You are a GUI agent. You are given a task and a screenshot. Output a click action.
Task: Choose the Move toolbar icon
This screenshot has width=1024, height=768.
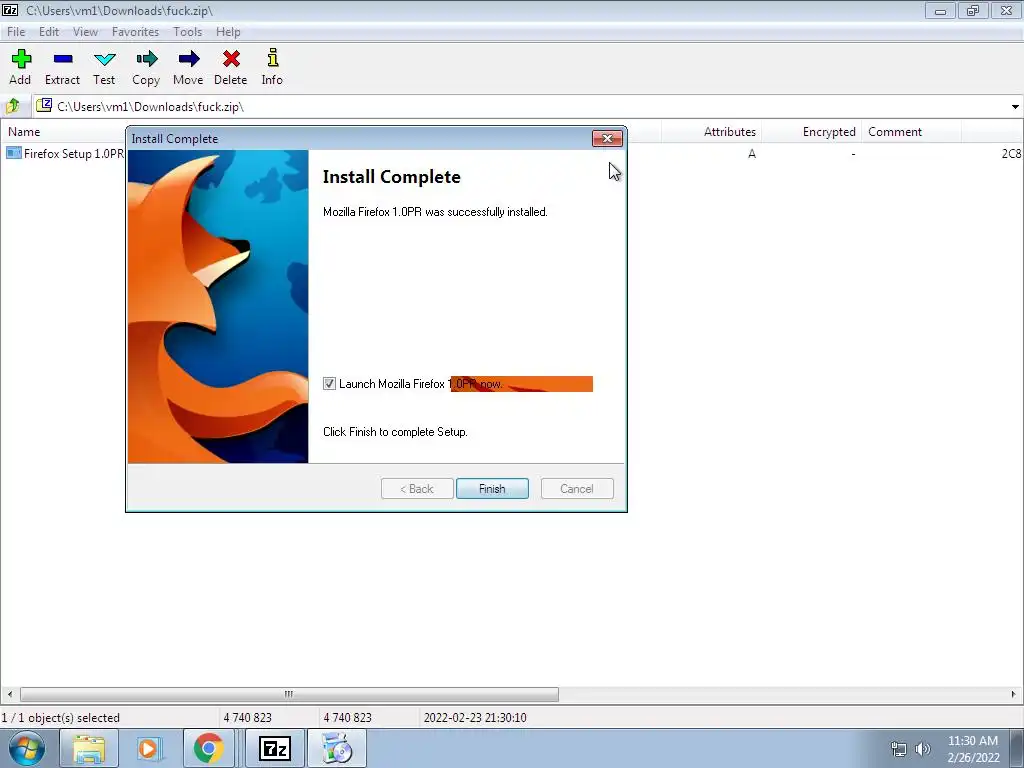(188, 59)
